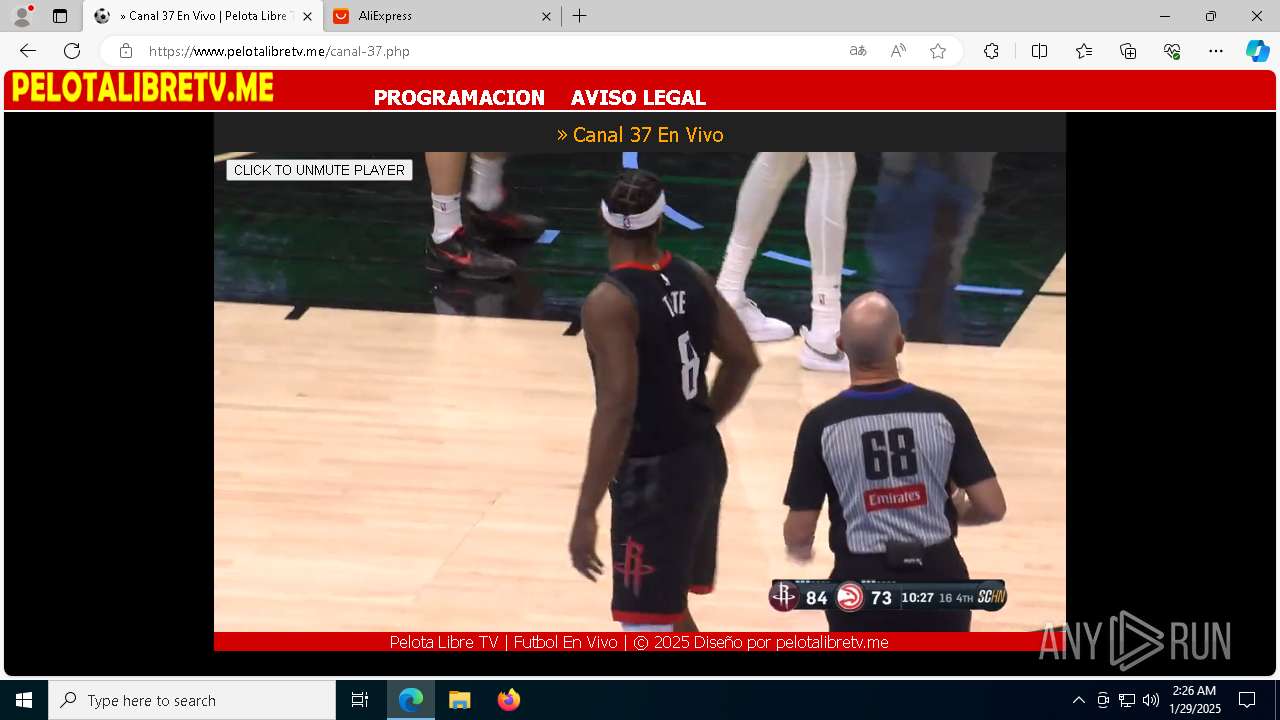Click CLICK TO UNMUTE PLAYER button
This screenshot has width=1280, height=720.
point(319,170)
